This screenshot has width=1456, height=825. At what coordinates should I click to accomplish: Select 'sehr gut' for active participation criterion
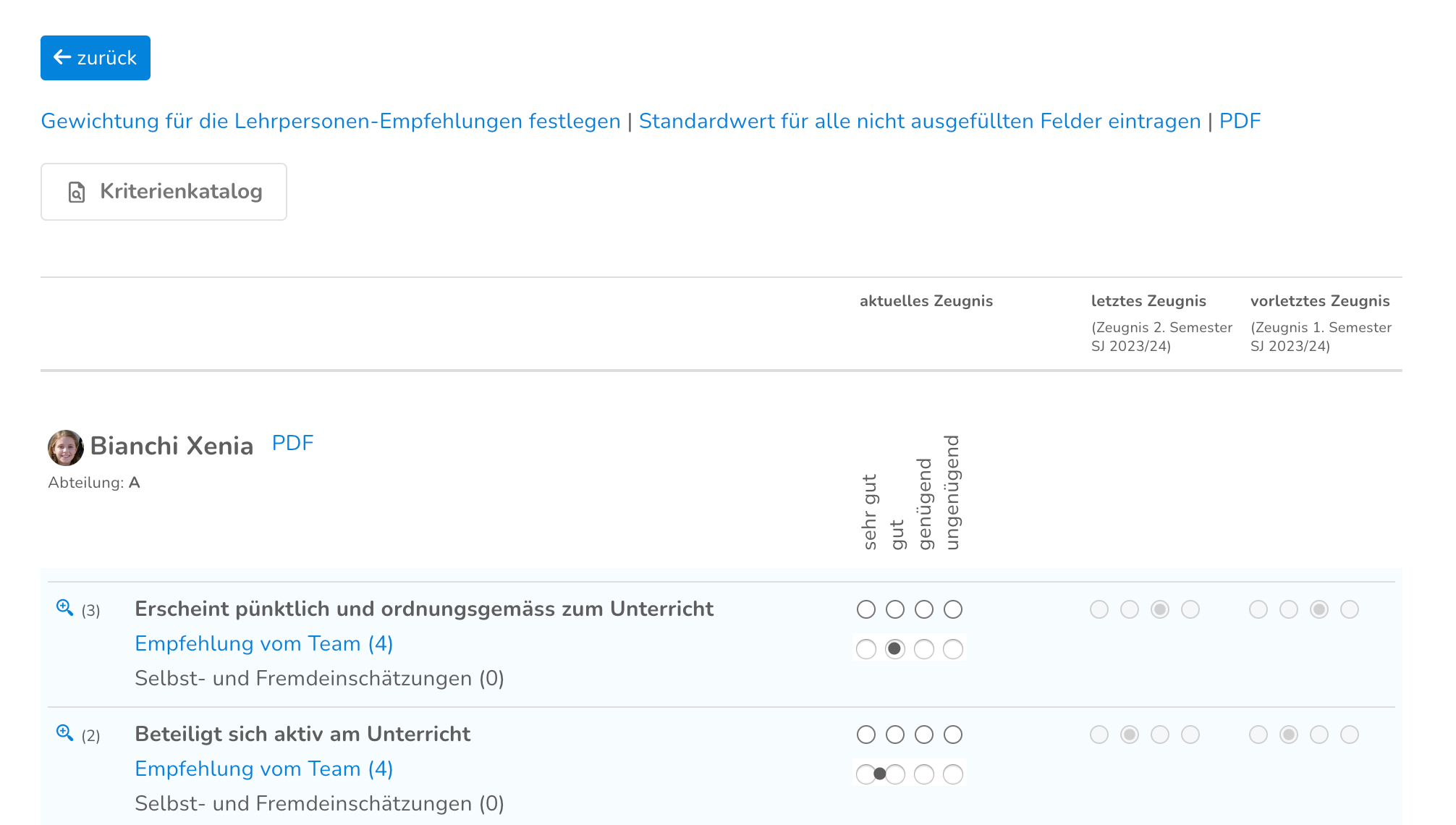coord(865,735)
